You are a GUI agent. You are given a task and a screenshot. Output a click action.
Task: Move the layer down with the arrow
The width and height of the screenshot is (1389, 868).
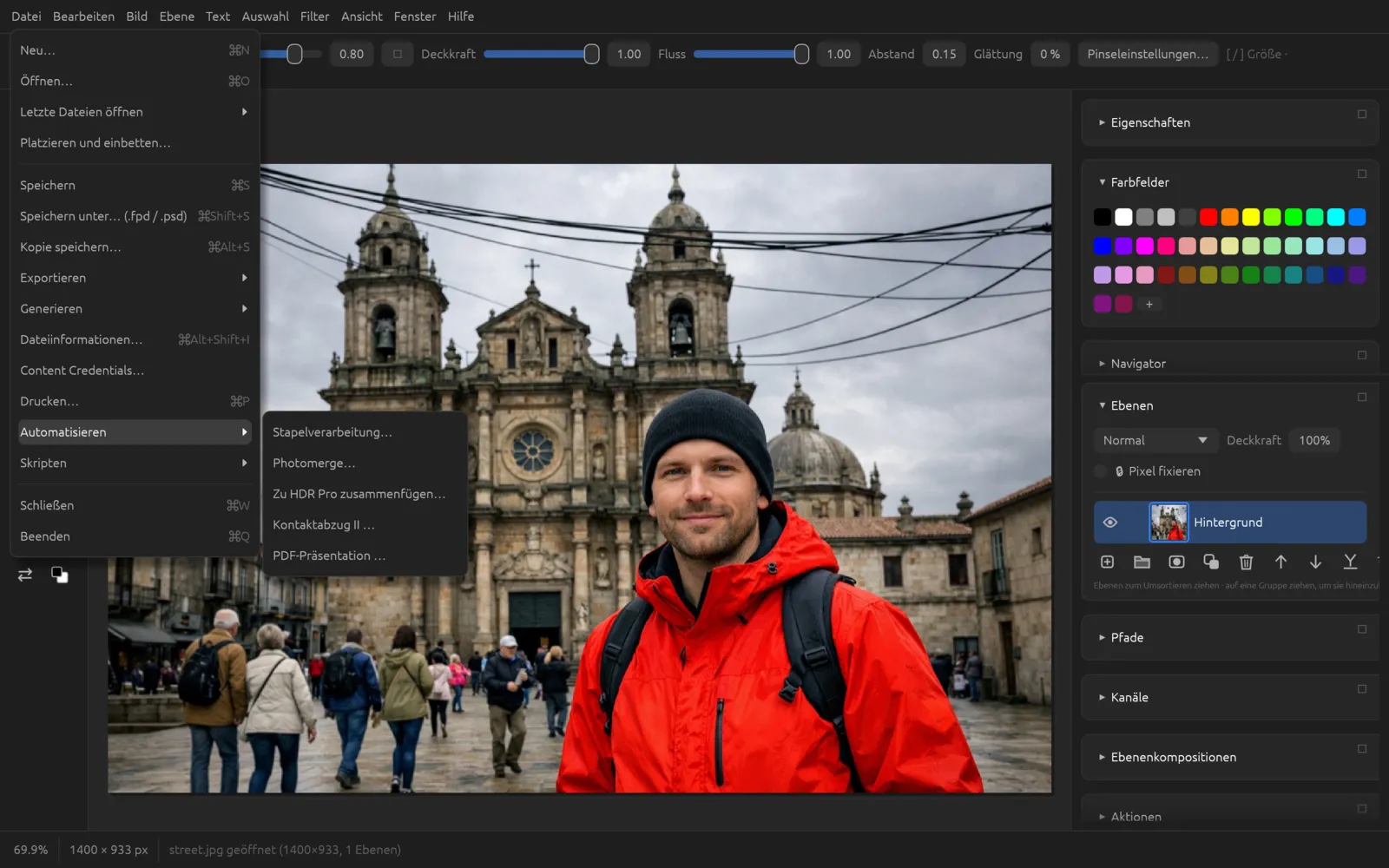point(1315,562)
